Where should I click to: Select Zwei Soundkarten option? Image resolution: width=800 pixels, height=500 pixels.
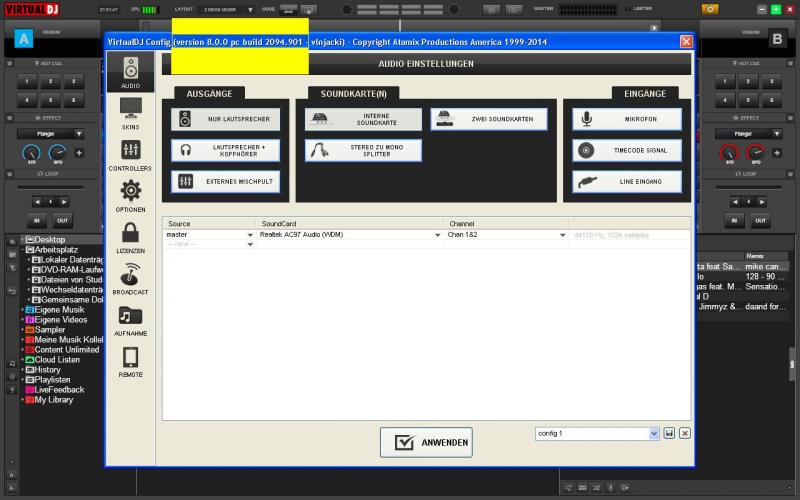pyautogui.click(x=489, y=119)
